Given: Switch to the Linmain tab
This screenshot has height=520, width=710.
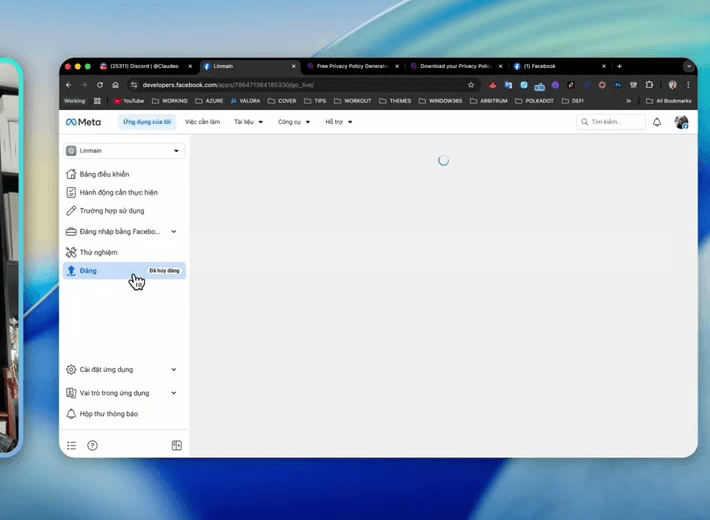Looking at the screenshot, I should 249,66.
